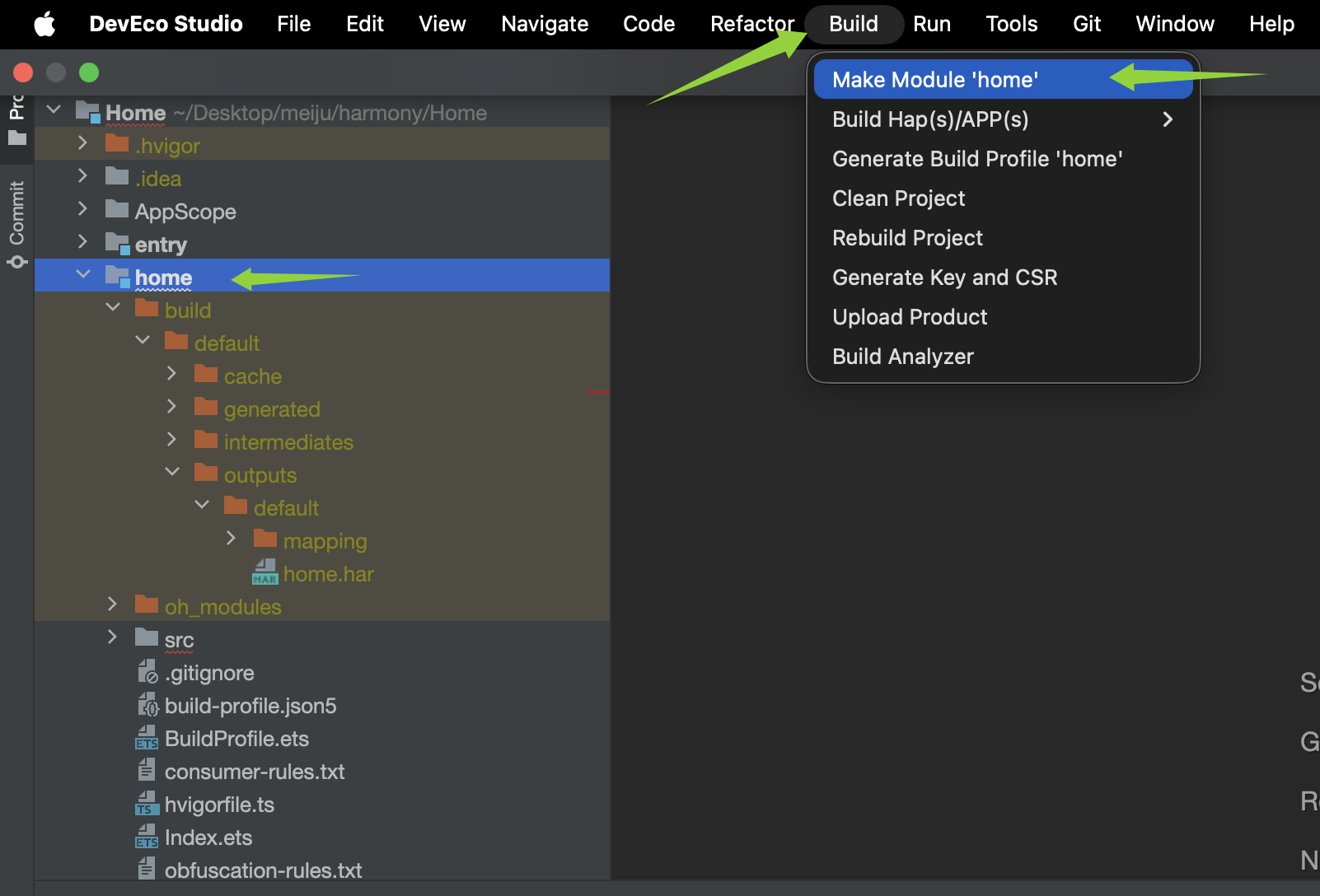The height and width of the screenshot is (896, 1320).
Task: Open the File menu
Action: [294, 24]
